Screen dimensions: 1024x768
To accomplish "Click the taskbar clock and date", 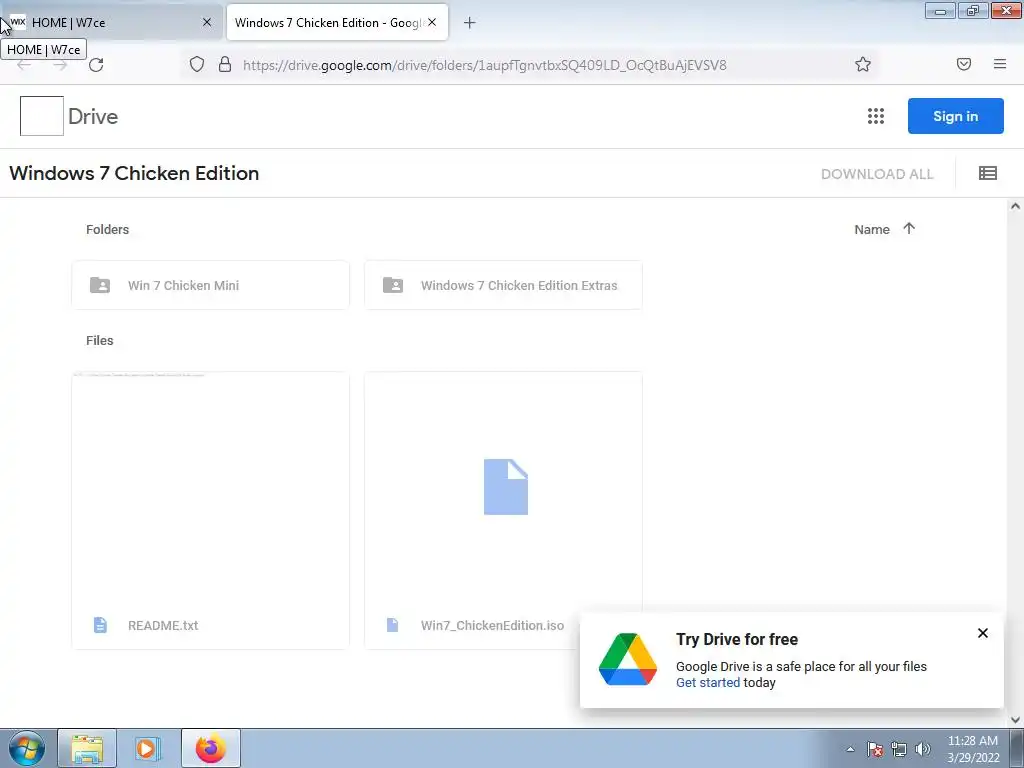I will (973, 749).
